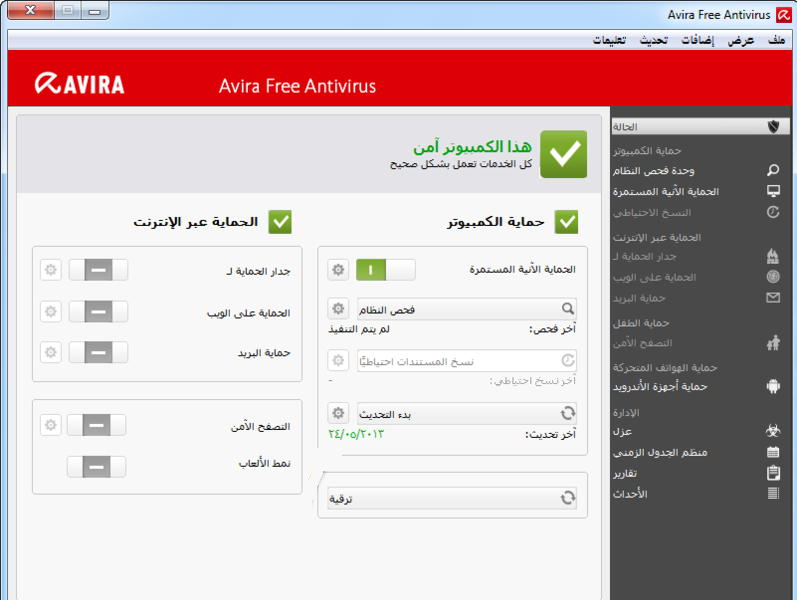Click the AVIRA logo in red banner
The image size is (797, 600).
[79, 84]
